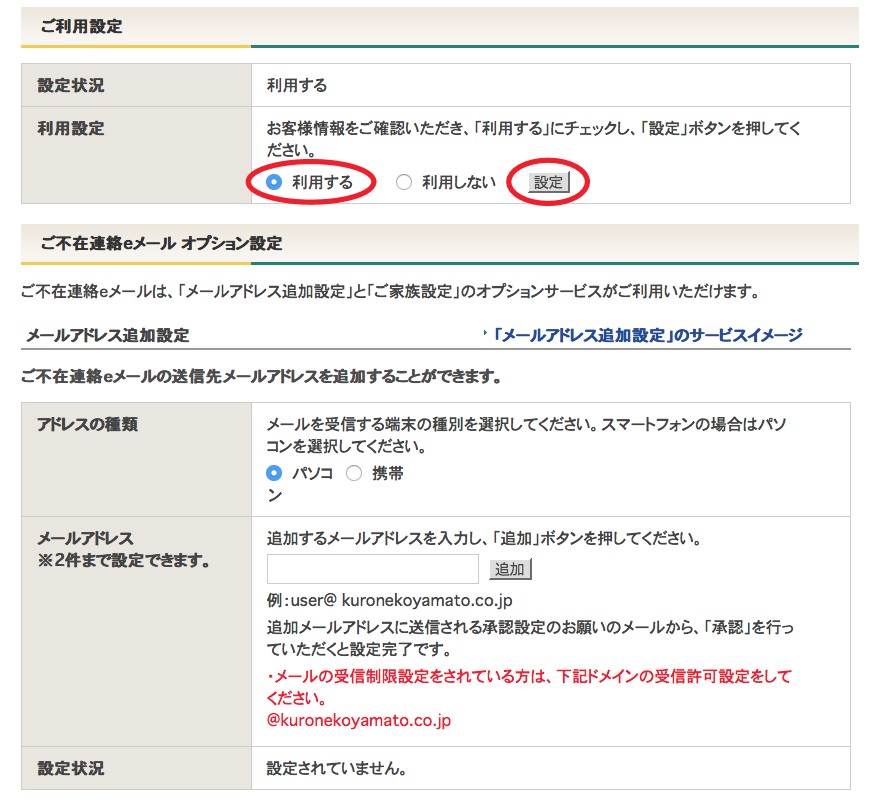
Task: Click the アドレスの種類 row label
Action: point(88,424)
